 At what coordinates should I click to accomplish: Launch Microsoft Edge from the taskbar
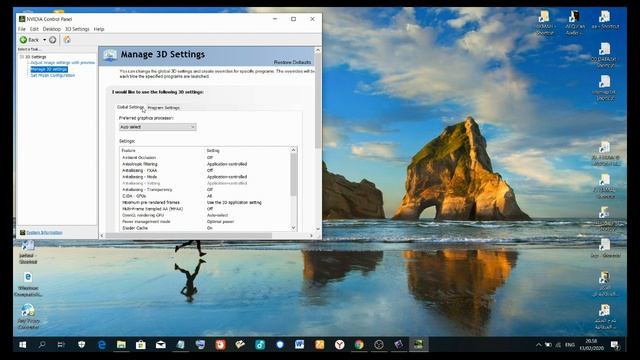(102, 345)
